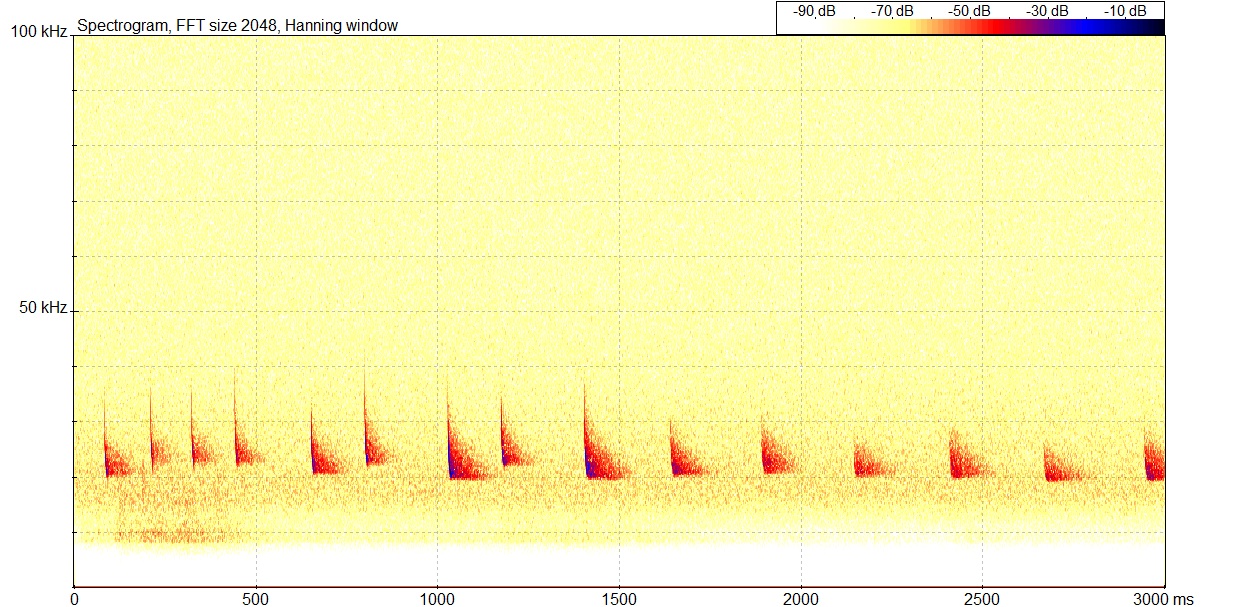
Task: Click the 0 time axis label
Action: point(74,598)
